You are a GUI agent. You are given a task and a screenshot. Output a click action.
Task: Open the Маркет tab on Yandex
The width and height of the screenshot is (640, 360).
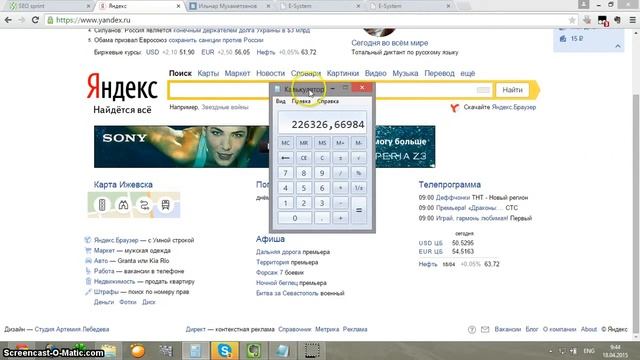pyautogui.click(x=237, y=73)
